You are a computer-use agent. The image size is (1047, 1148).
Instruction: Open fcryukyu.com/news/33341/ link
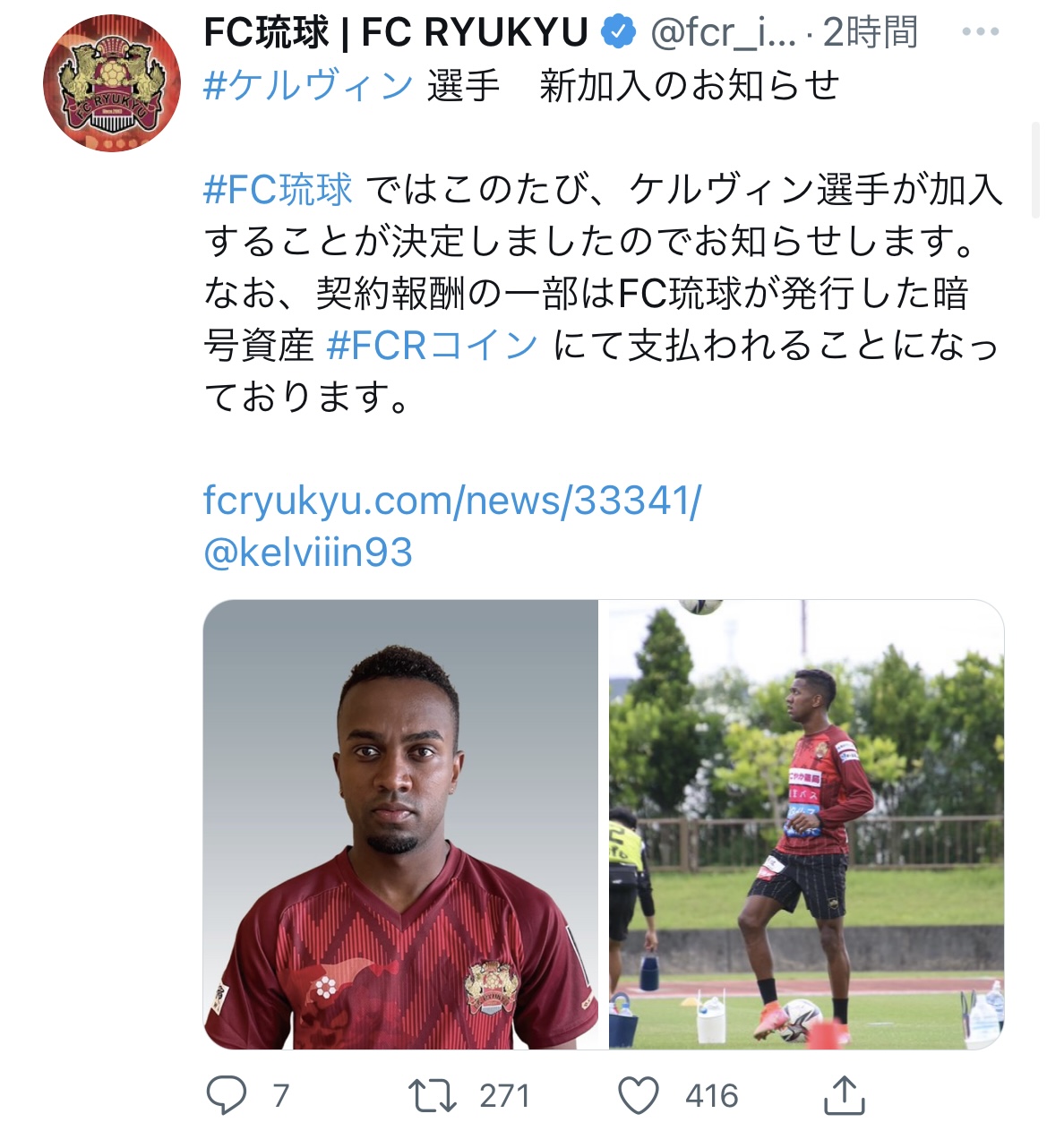[452, 501]
